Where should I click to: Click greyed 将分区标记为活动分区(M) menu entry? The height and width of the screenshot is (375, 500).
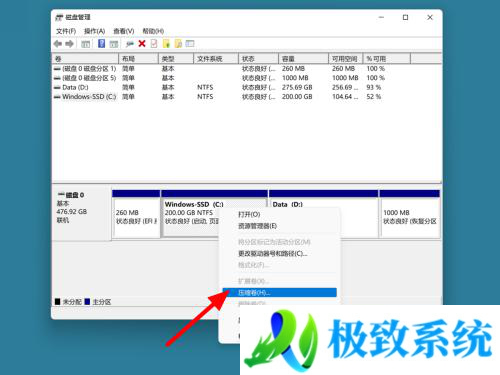point(279,242)
